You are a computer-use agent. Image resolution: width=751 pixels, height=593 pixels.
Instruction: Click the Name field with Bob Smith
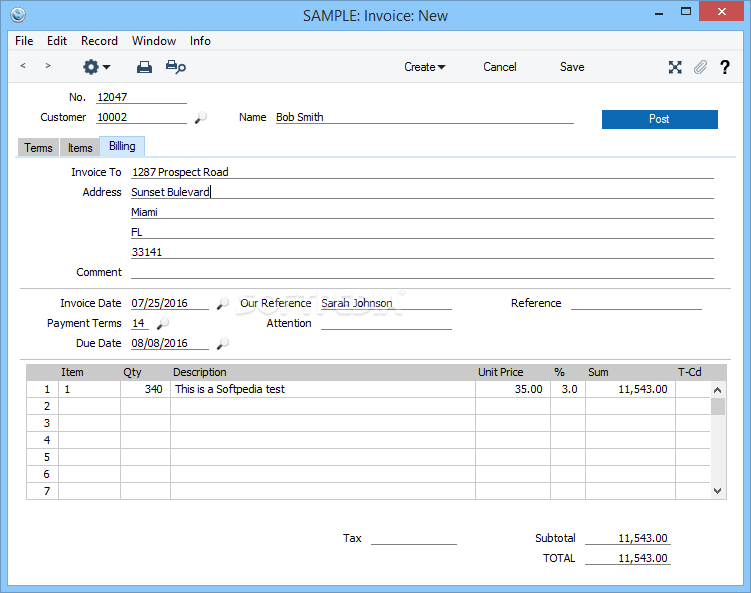pos(424,117)
